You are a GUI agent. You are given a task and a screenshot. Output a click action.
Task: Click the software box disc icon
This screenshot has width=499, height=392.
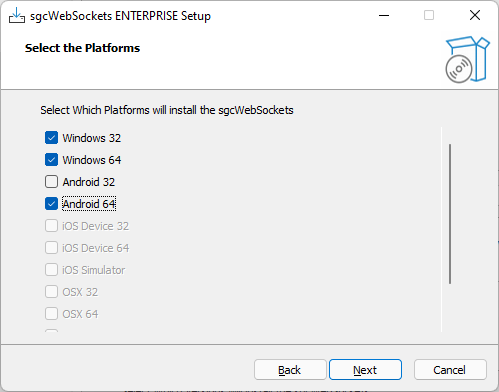467,60
